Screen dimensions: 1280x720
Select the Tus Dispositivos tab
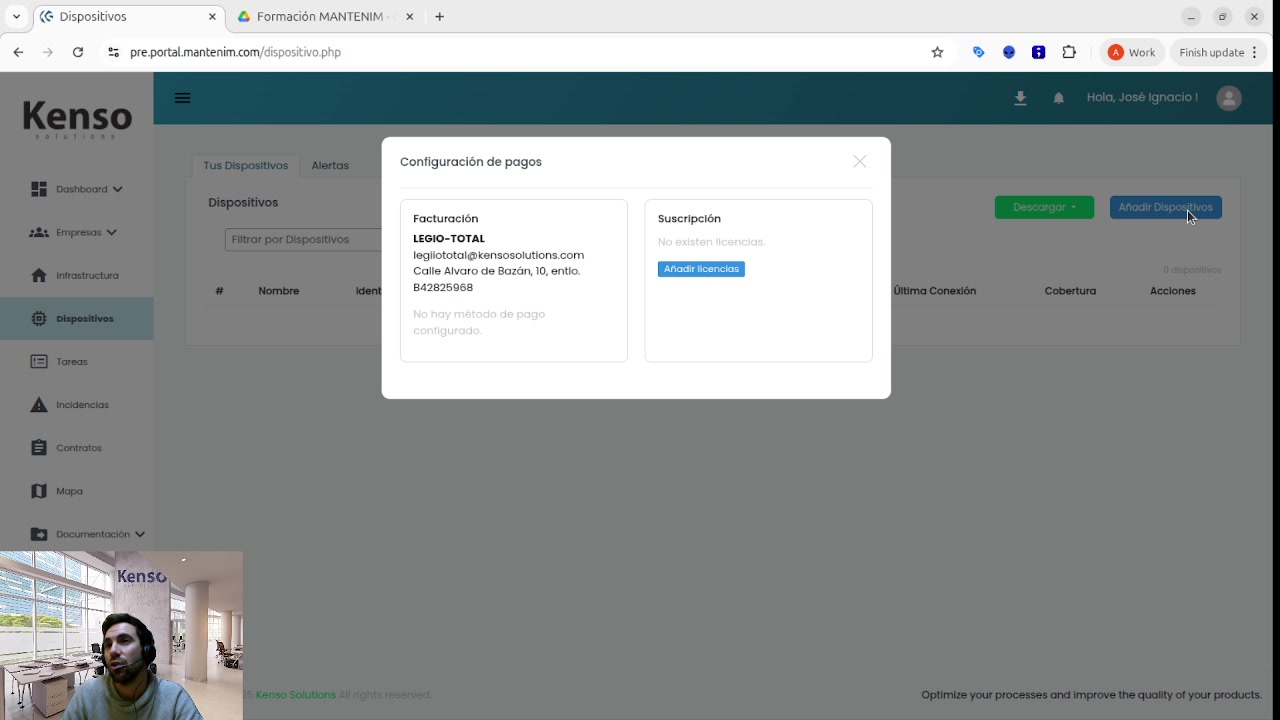(245, 165)
